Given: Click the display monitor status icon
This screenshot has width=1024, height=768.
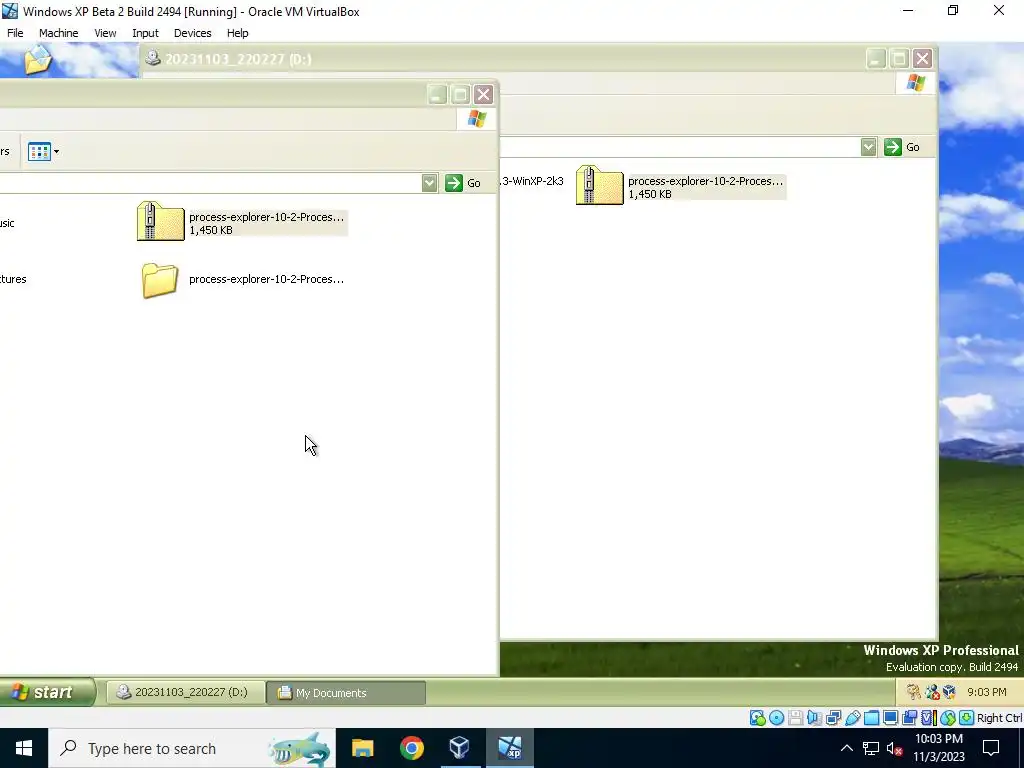Looking at the screenshot, I should [x=890, y=718].
